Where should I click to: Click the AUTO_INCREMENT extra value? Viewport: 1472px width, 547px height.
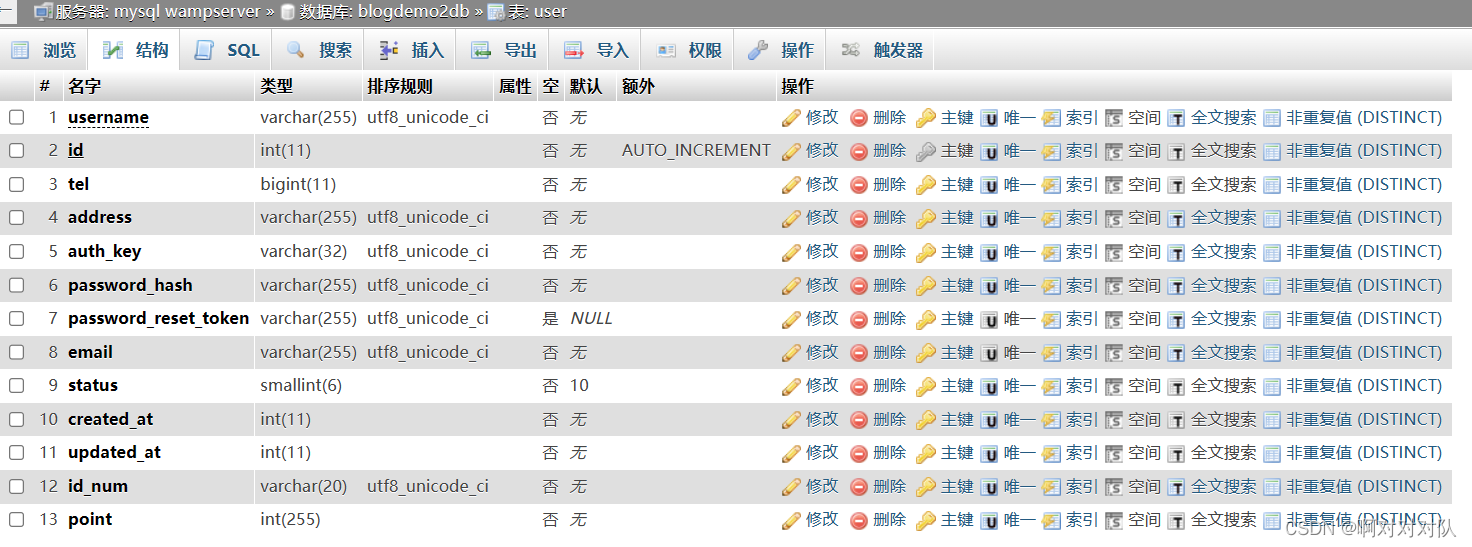[696, 150]
